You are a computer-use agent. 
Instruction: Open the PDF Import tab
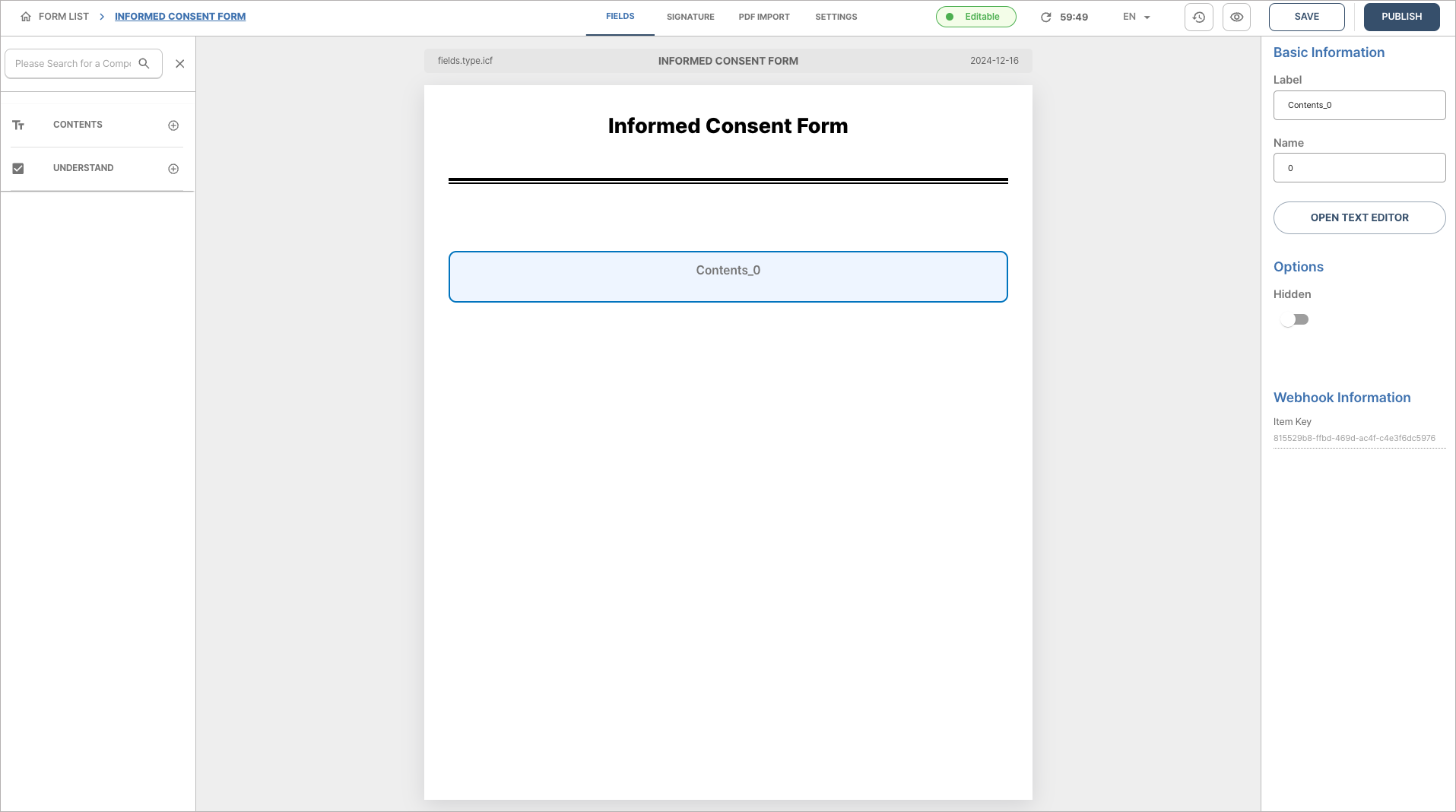click(764, 17)
